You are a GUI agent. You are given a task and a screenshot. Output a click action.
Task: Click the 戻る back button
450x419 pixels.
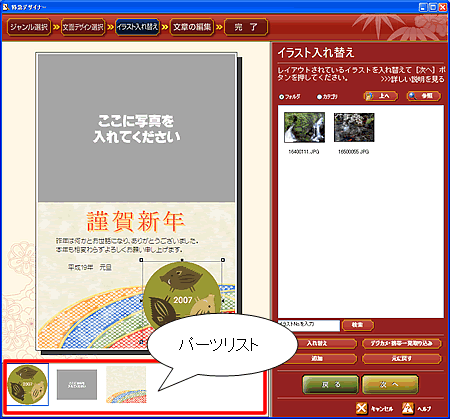click(x=331, y=384)
